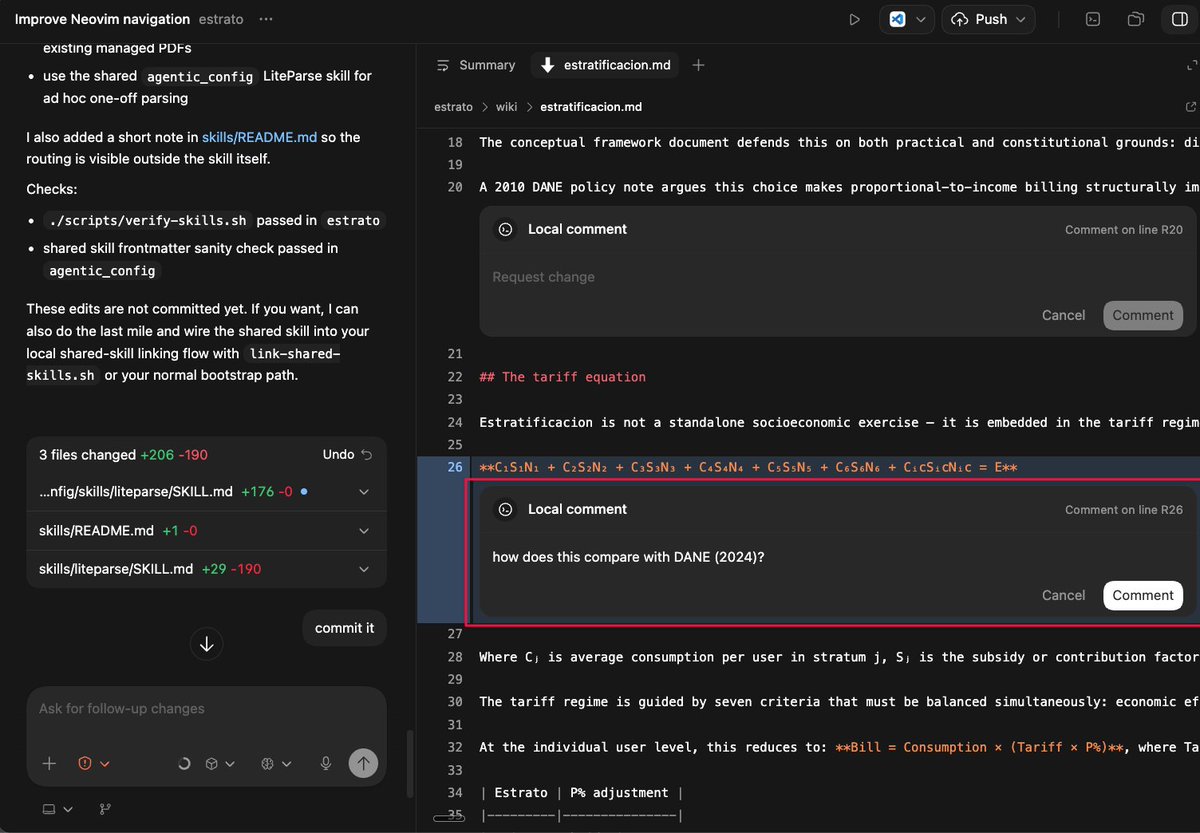Expand the Push options dropdown arrow
The width and height of the screenshot is (1200, 833).
coord(1021,19)
